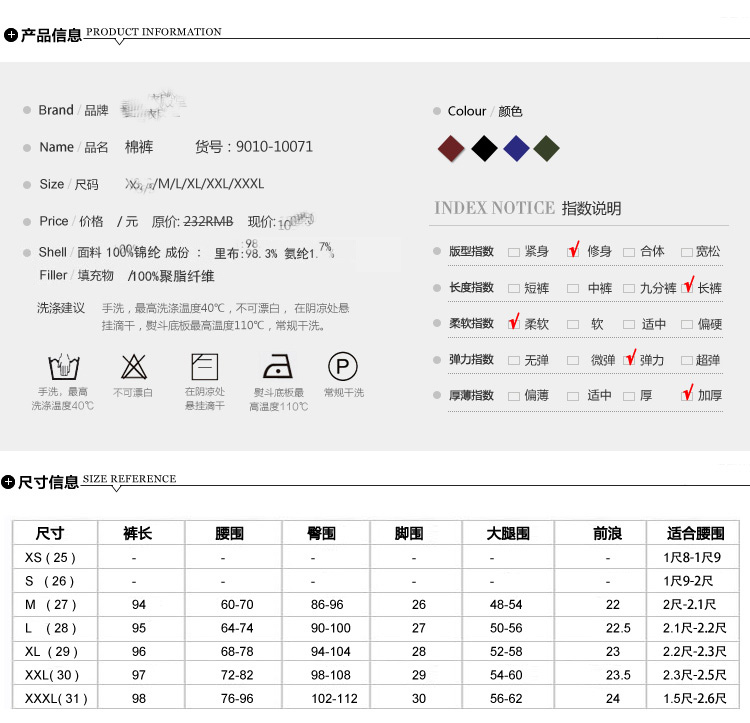This screenshot has width=750, height=723.
Task: Click the 臀围 column header
Action: (321, 533)
